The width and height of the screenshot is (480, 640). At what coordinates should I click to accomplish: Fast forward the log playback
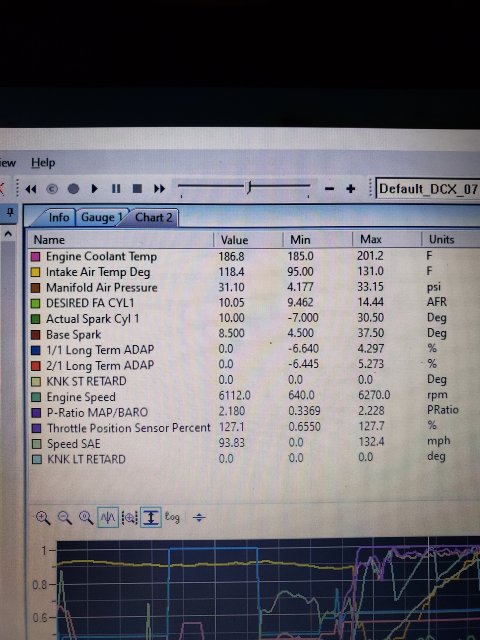click(x=160, y=189)
